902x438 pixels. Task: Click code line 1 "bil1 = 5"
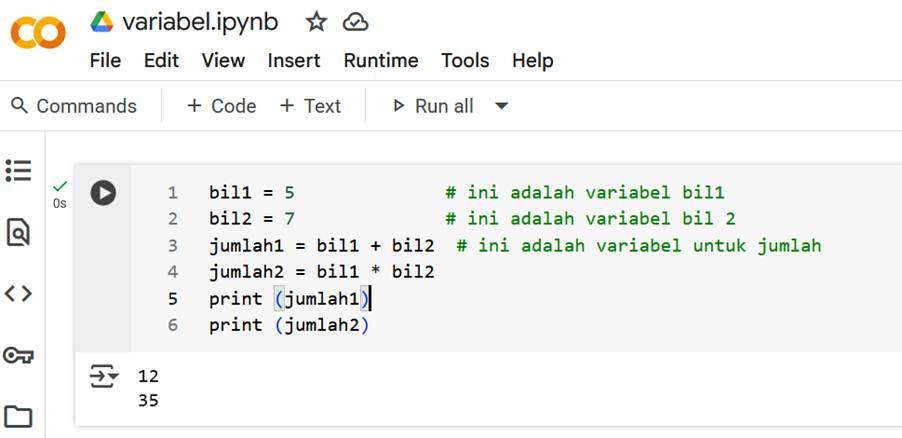[x=252, y=192]
